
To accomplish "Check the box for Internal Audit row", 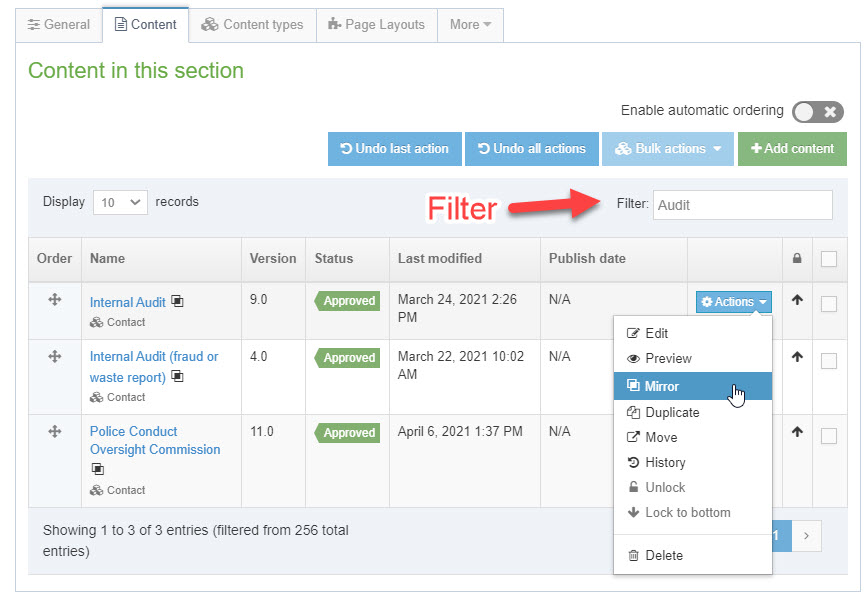I will tap(829, 304).
